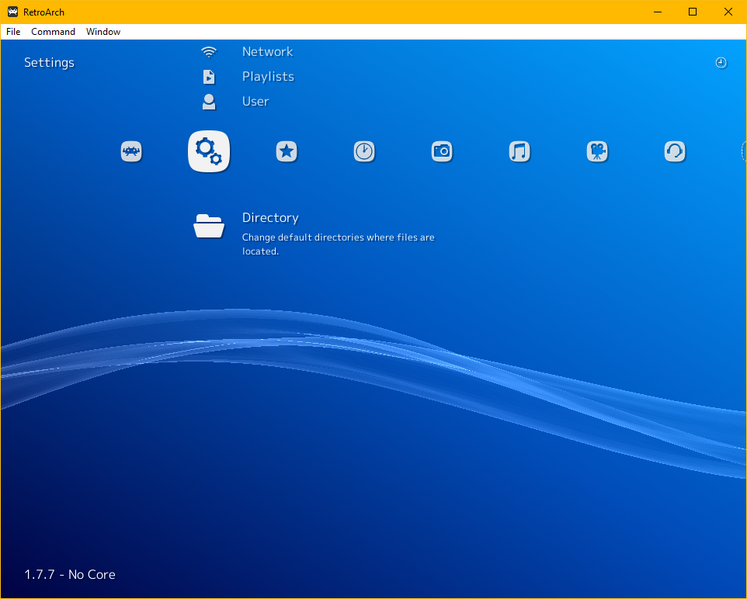Screen dimensions: 747x599
Task: Select the highlighted Settings gears icon
Action: pos(209,151)
